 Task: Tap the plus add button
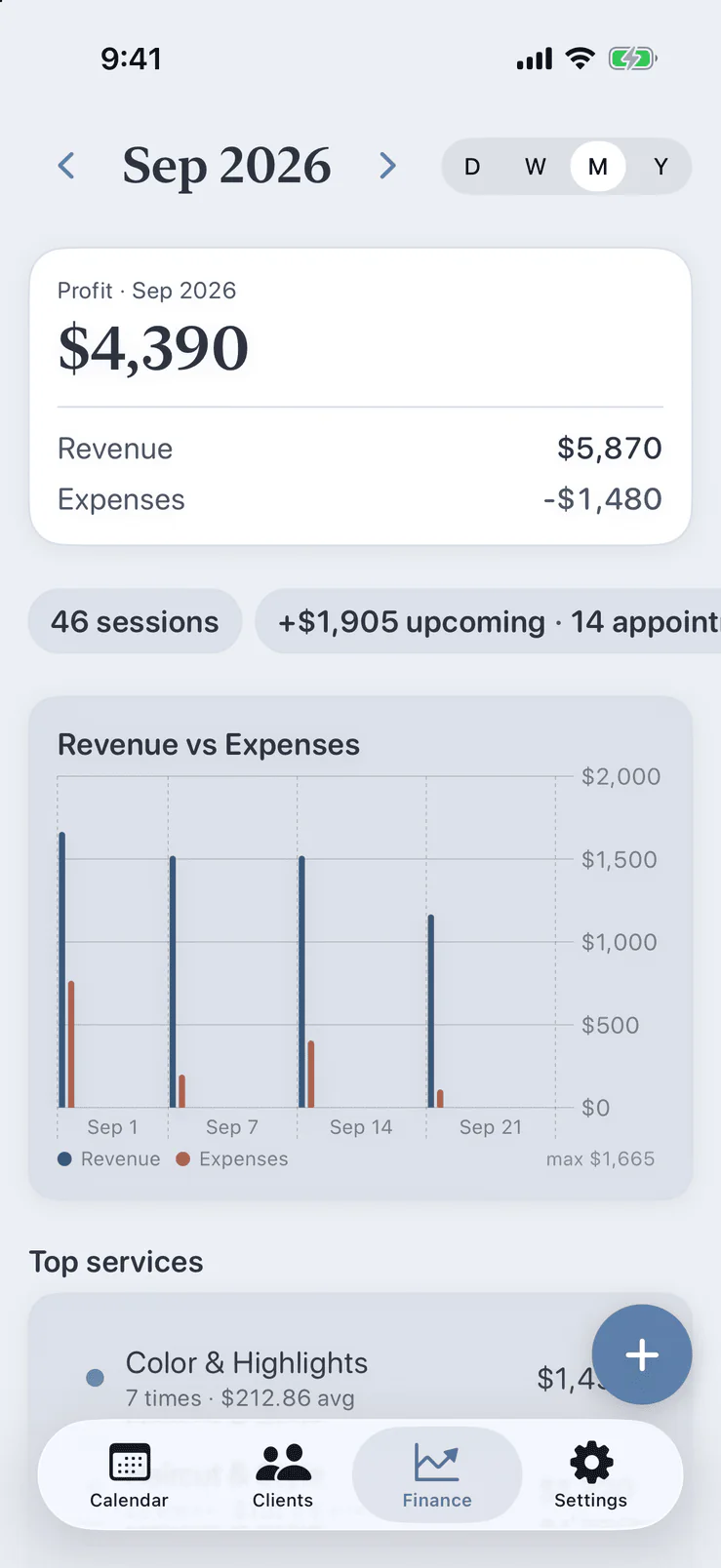642,1354
